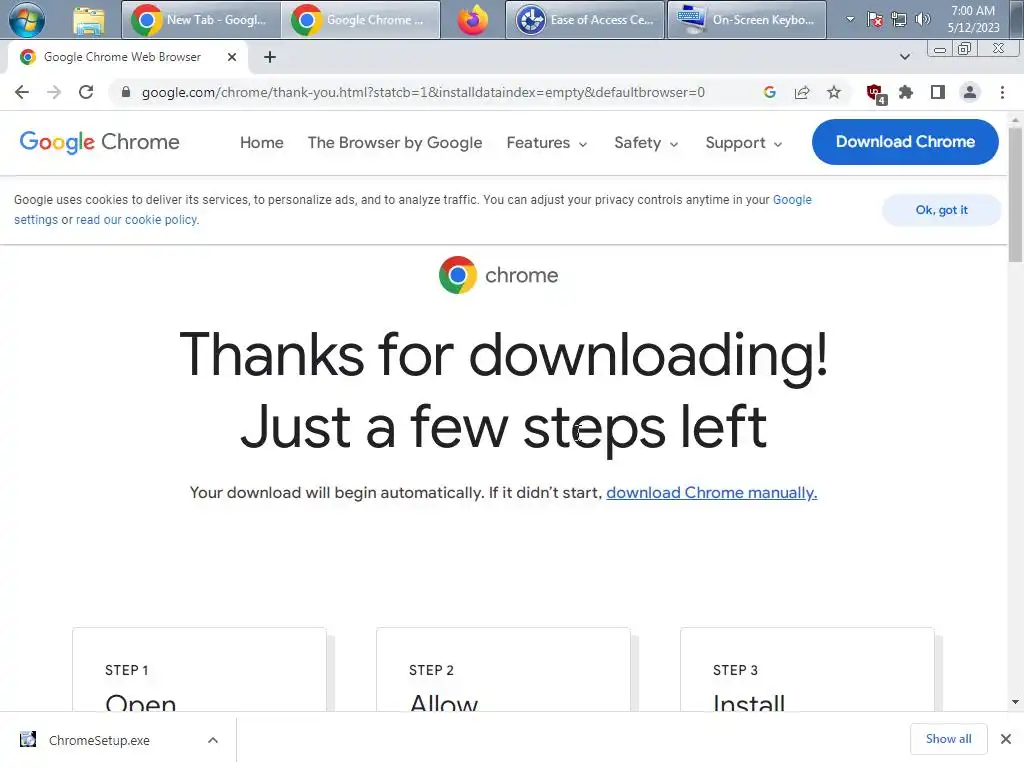
Task: Launch Firefox from the taskbar
Action: click(473, 20)
